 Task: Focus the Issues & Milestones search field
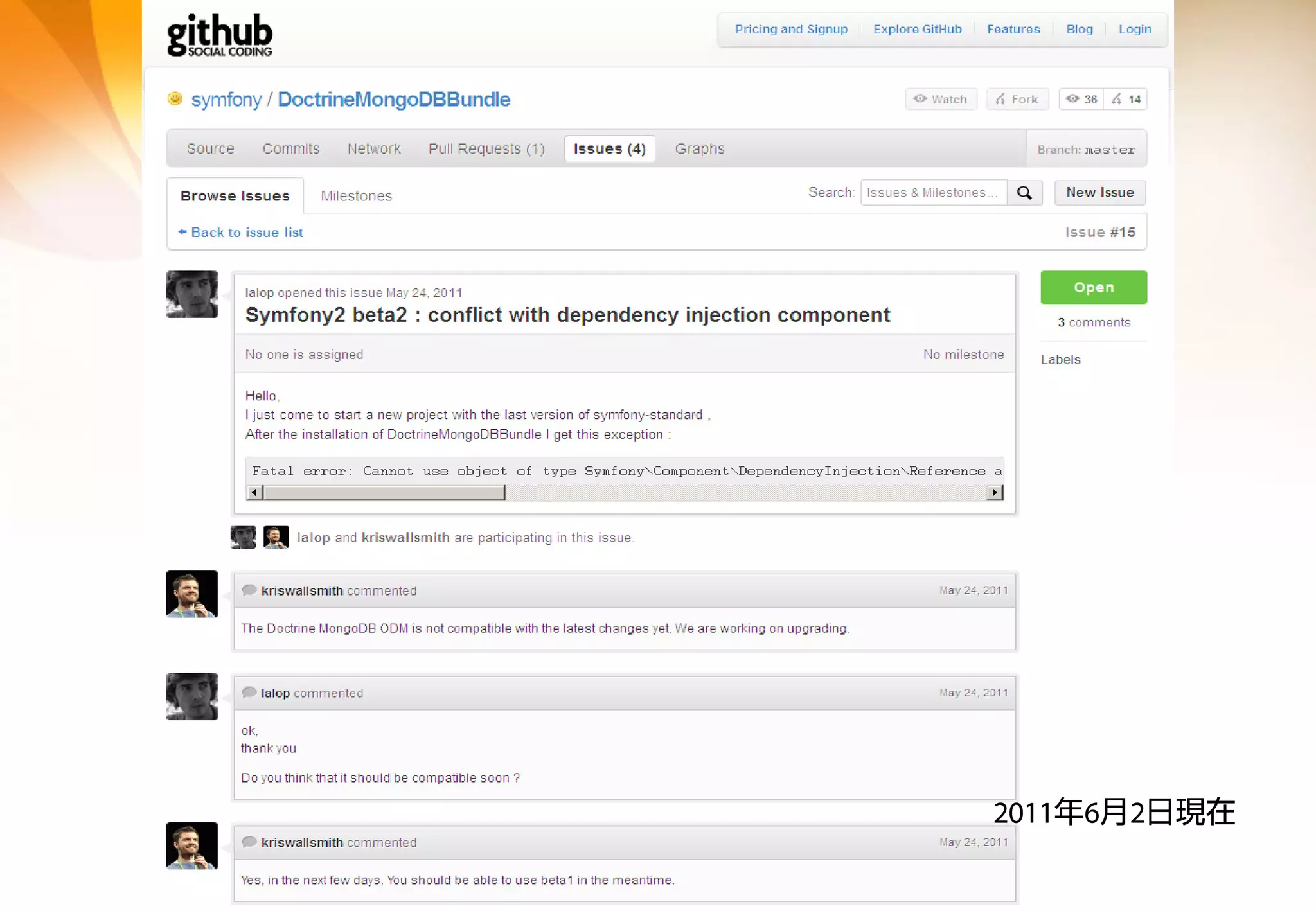click(x=933, y=193)
